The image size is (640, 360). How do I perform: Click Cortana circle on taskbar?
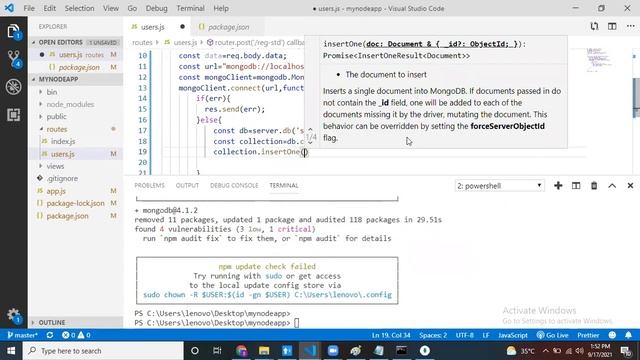pyautogui.click(x=195, y=351)
